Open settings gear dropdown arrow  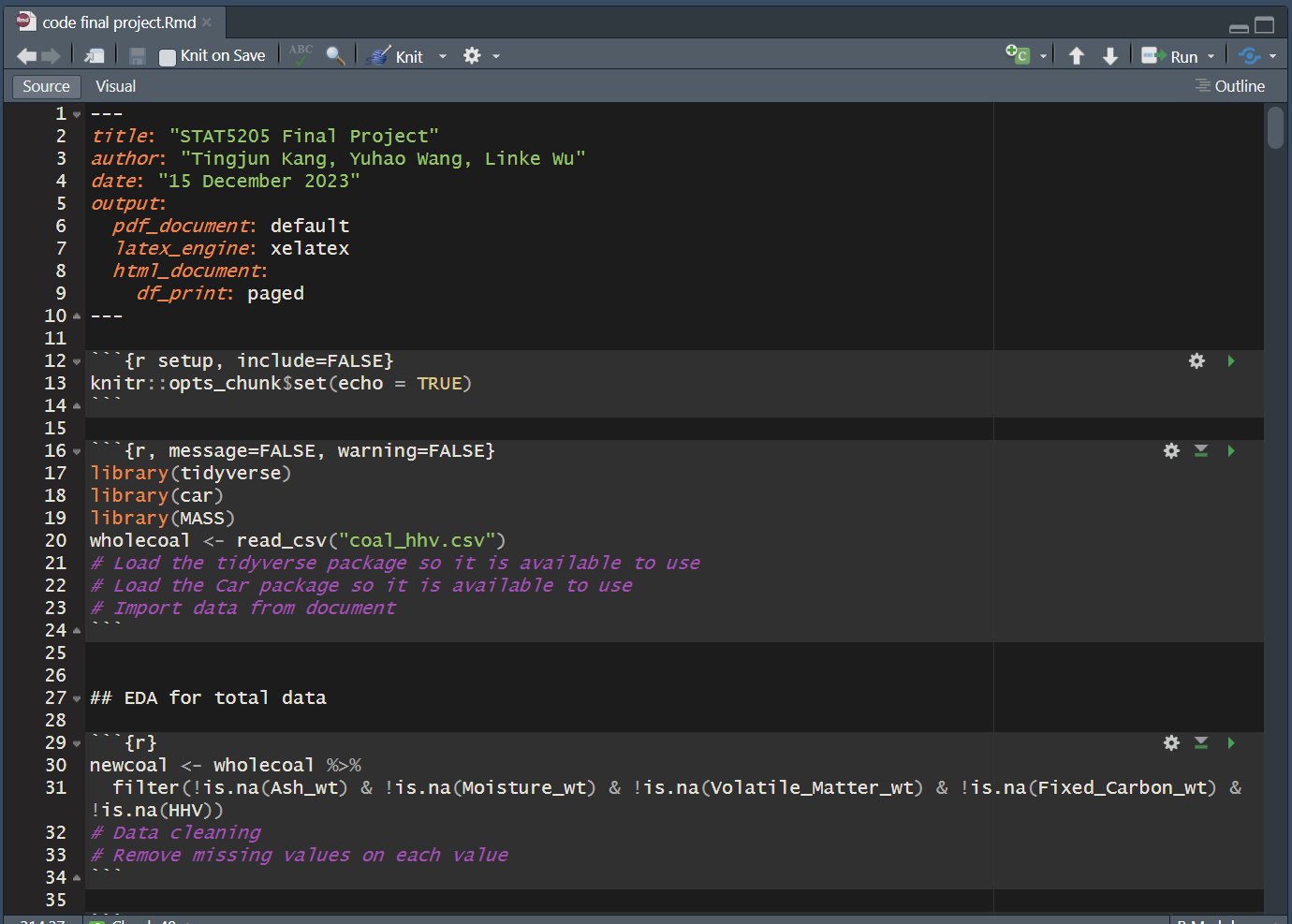tap(496, 56)
